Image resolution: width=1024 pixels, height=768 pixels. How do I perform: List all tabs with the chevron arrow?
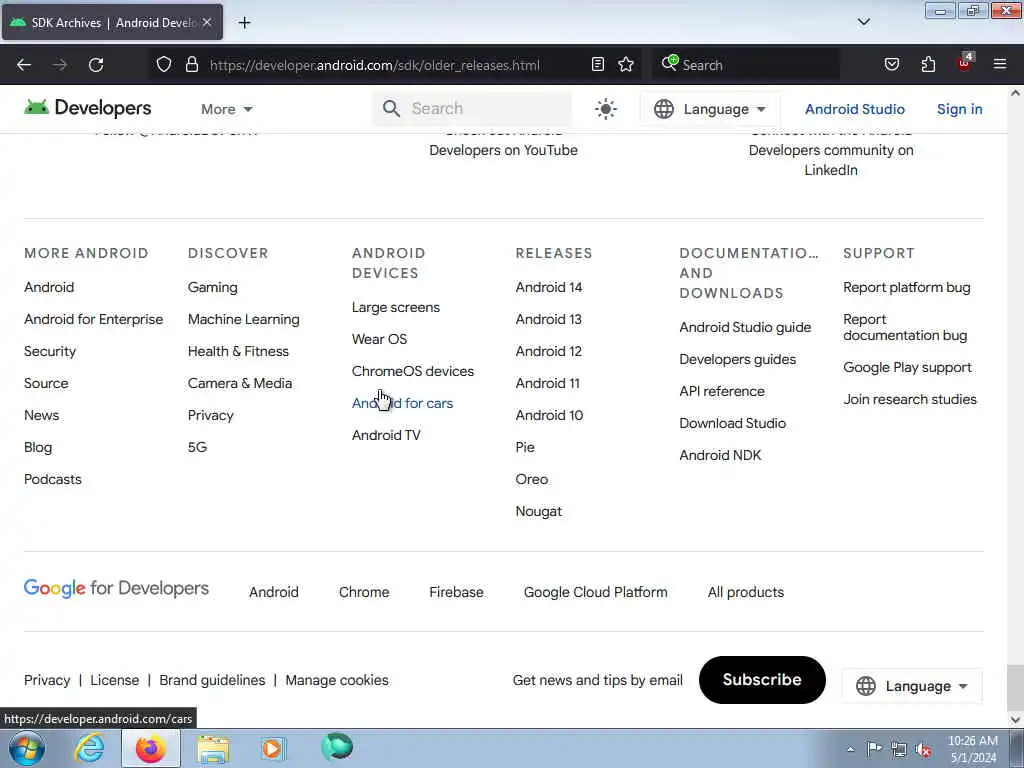[x=863, y=22]
